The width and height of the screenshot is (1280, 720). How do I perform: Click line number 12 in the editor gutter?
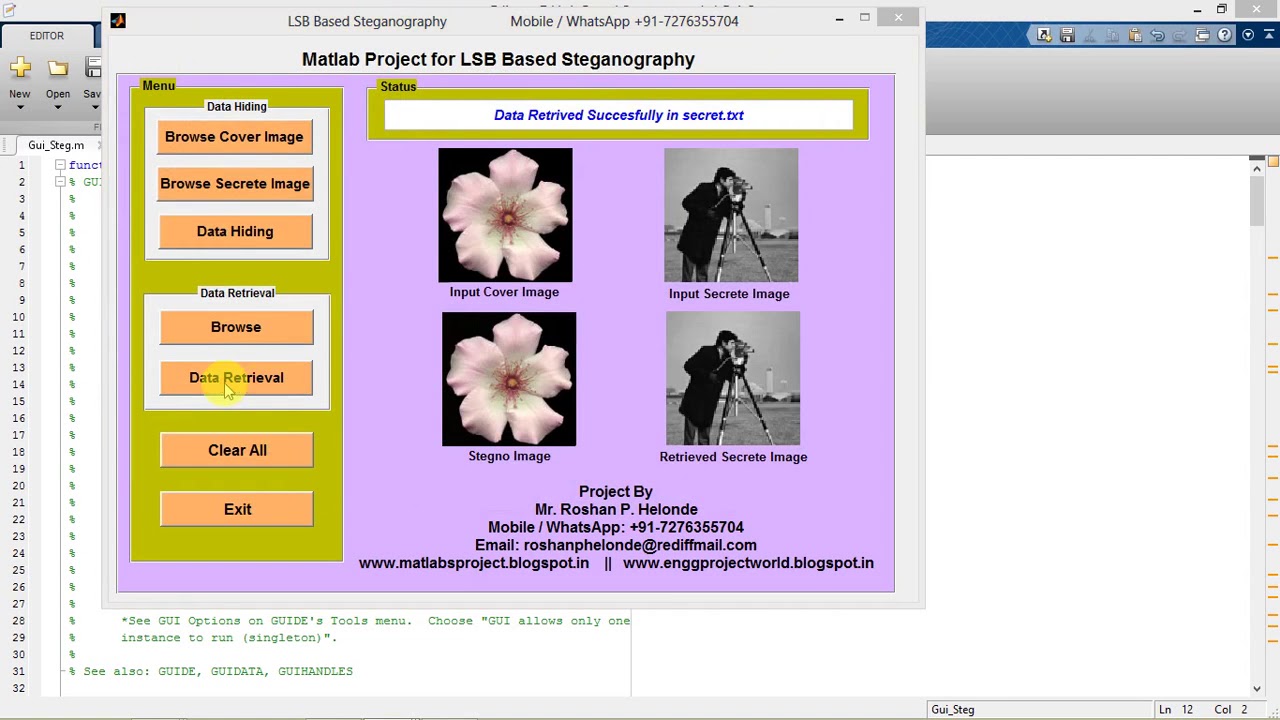tap(20, 351)
